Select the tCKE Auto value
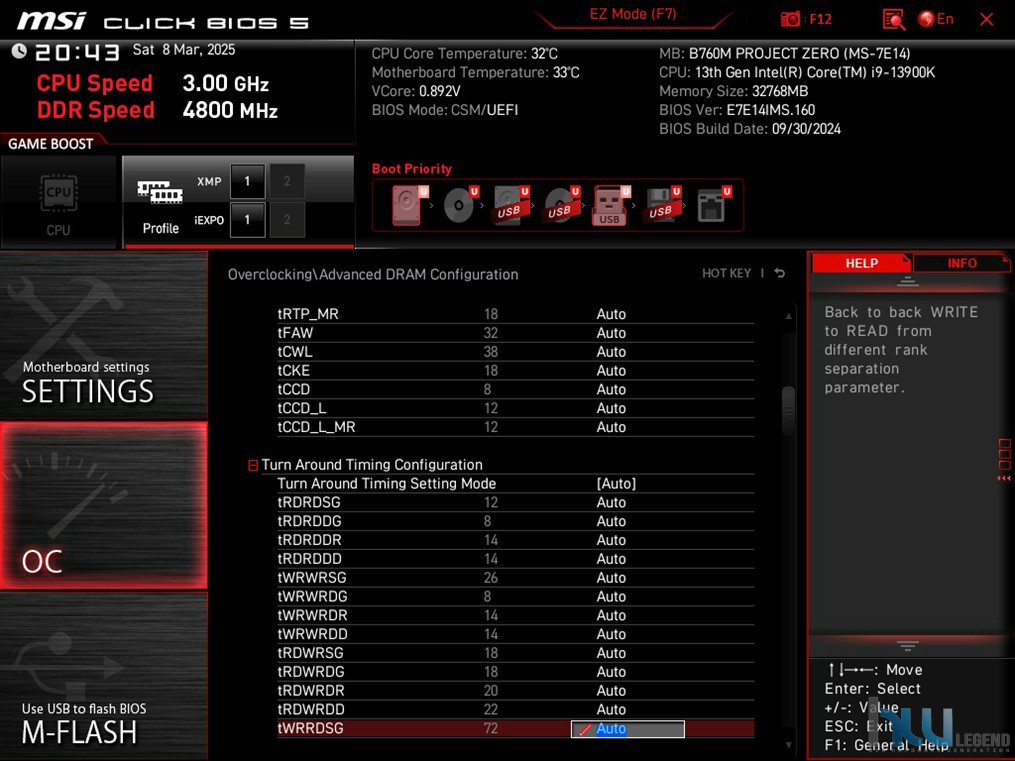The height and width of the screenshot is (761, 1015). pos(611,370)
